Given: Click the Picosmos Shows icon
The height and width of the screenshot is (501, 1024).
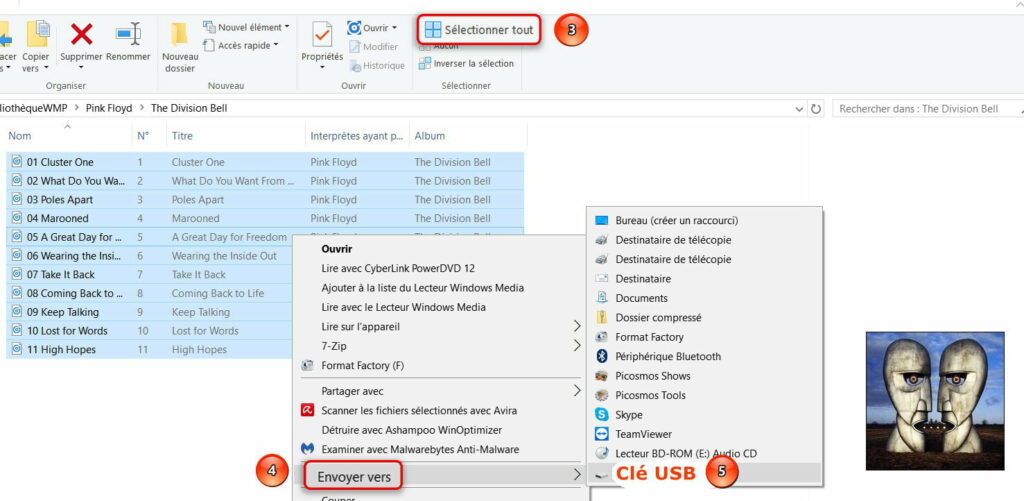Looking at the screenshot, I should 601,376.
